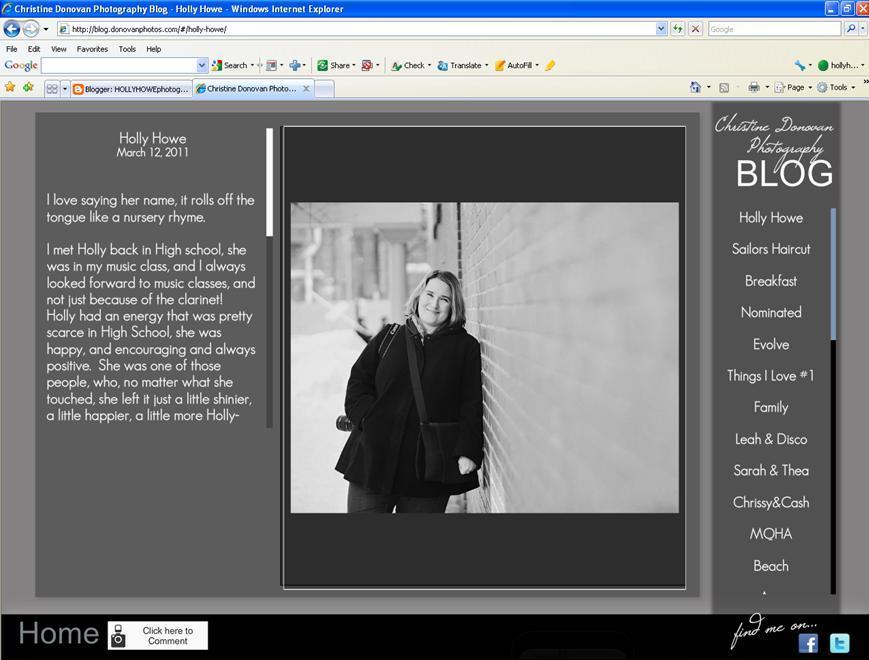Open the Favorites menu
This screenshot has height=660, width=869.
point(92,48)
